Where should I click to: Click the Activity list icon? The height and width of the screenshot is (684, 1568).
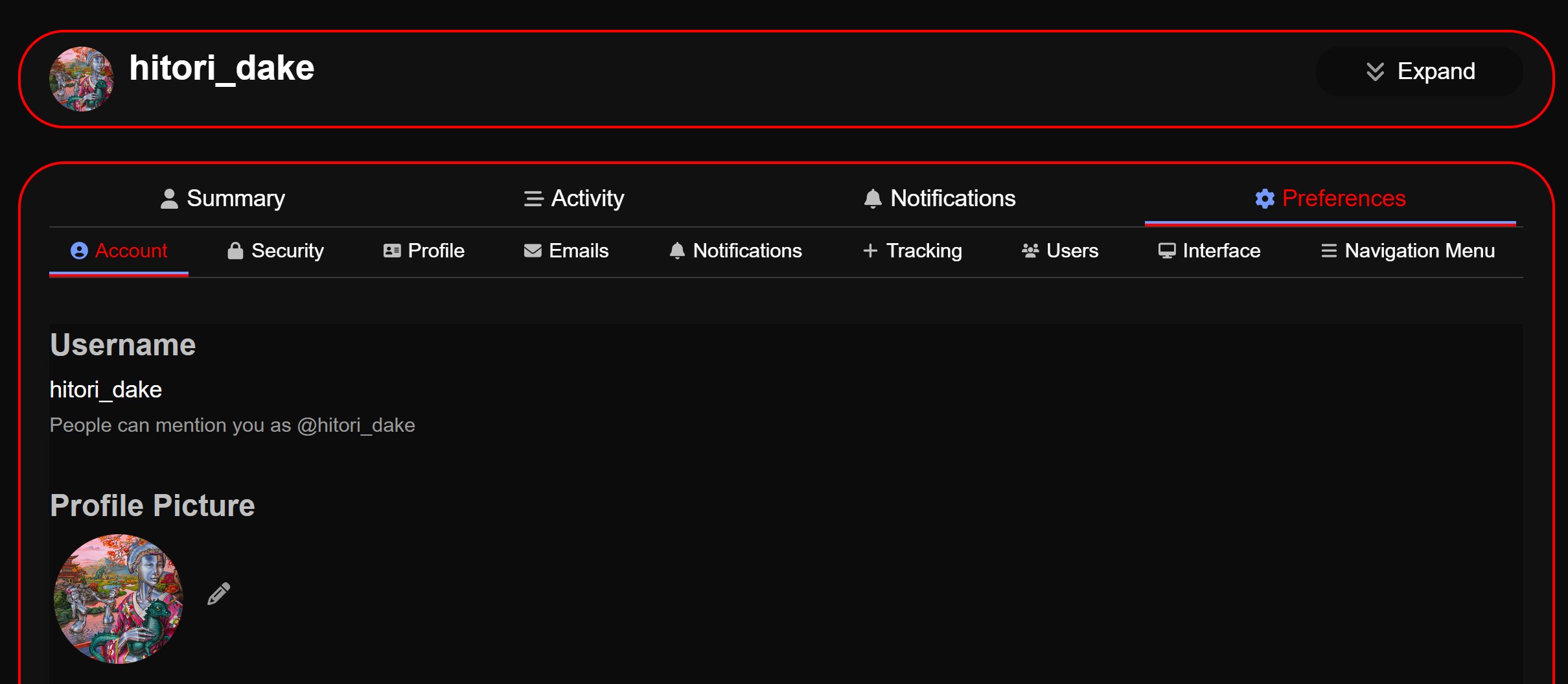(x=533, y=198)
